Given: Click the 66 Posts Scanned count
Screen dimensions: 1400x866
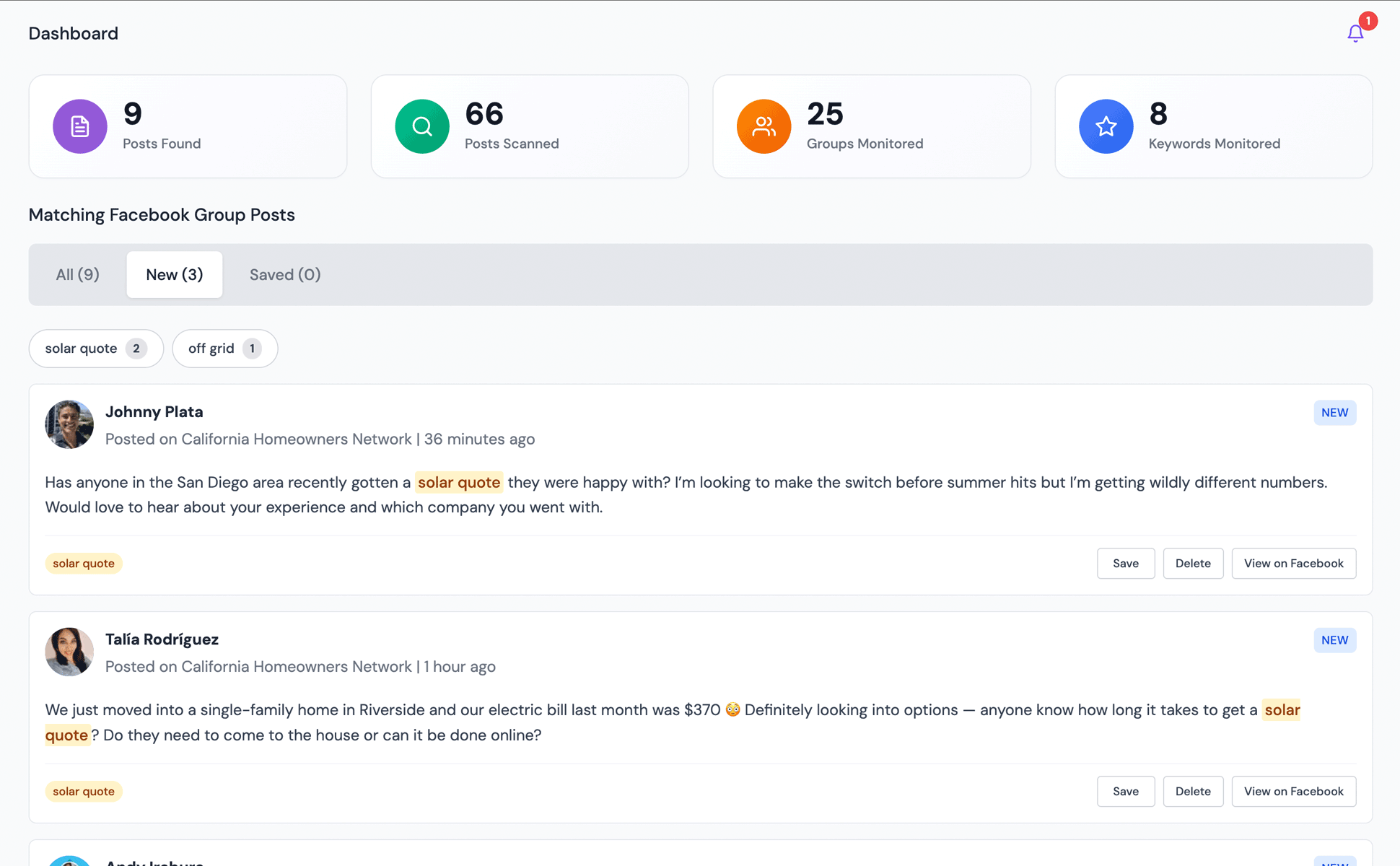Looking at the screenshot, I should point(484,114).
